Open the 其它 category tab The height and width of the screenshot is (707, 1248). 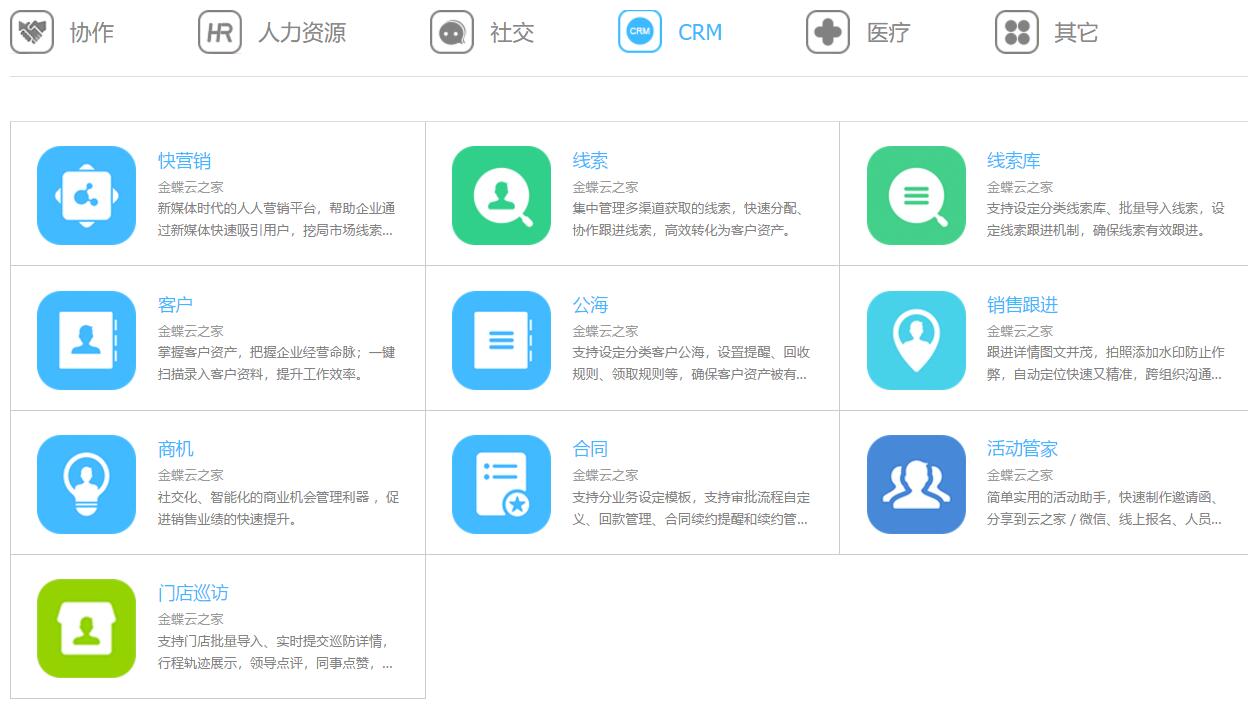1047,32
